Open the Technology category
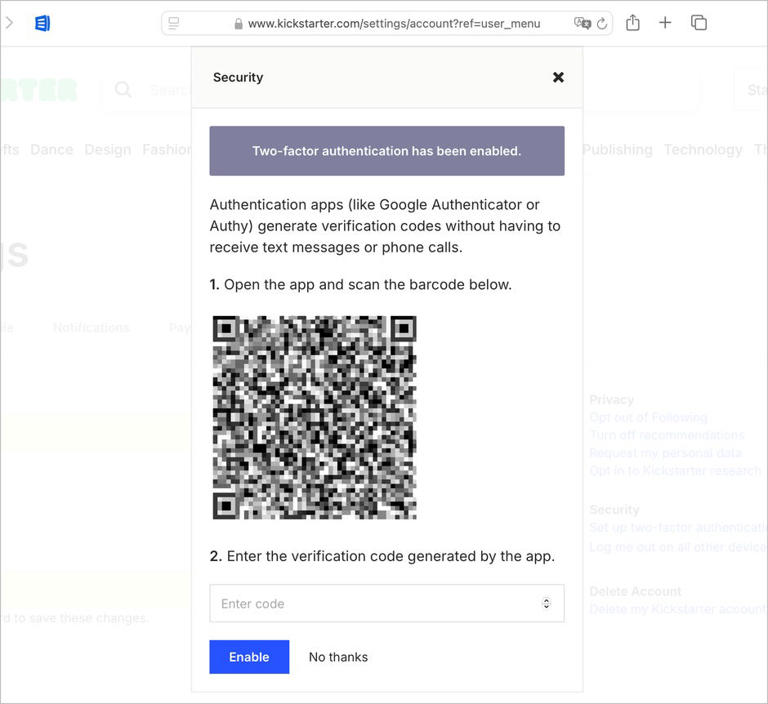 [703, 149]
